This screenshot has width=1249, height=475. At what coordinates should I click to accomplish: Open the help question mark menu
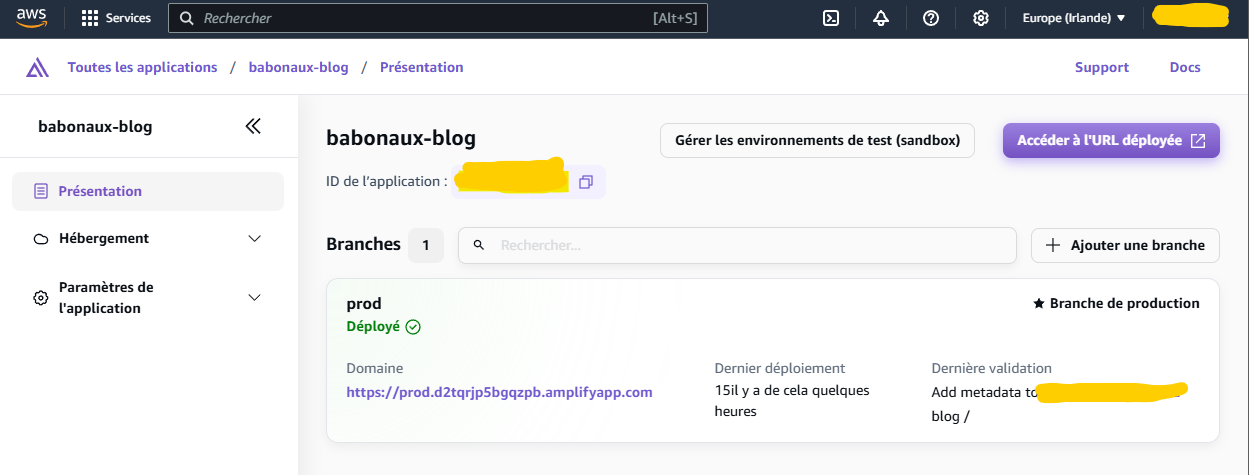[931, 18]
